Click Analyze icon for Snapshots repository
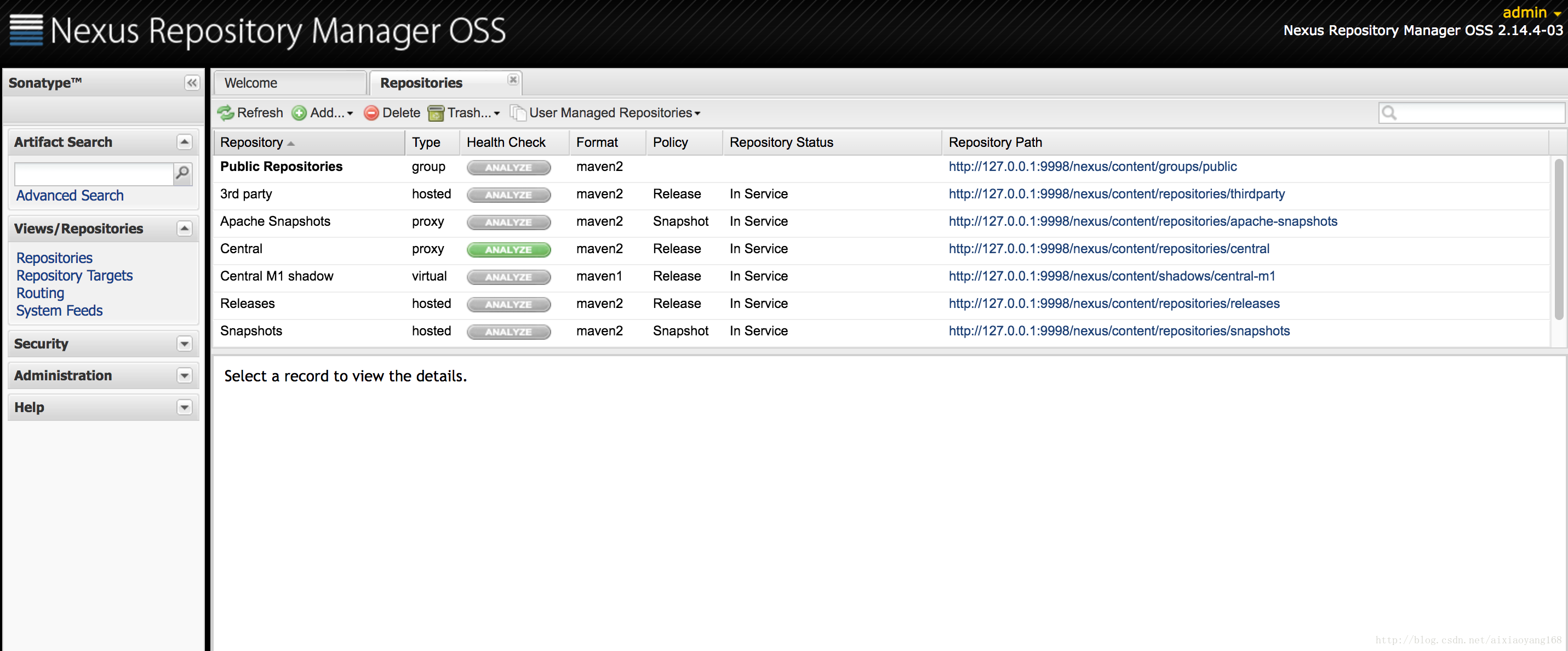Screen dimensions: 1568x651 (508, 331)
